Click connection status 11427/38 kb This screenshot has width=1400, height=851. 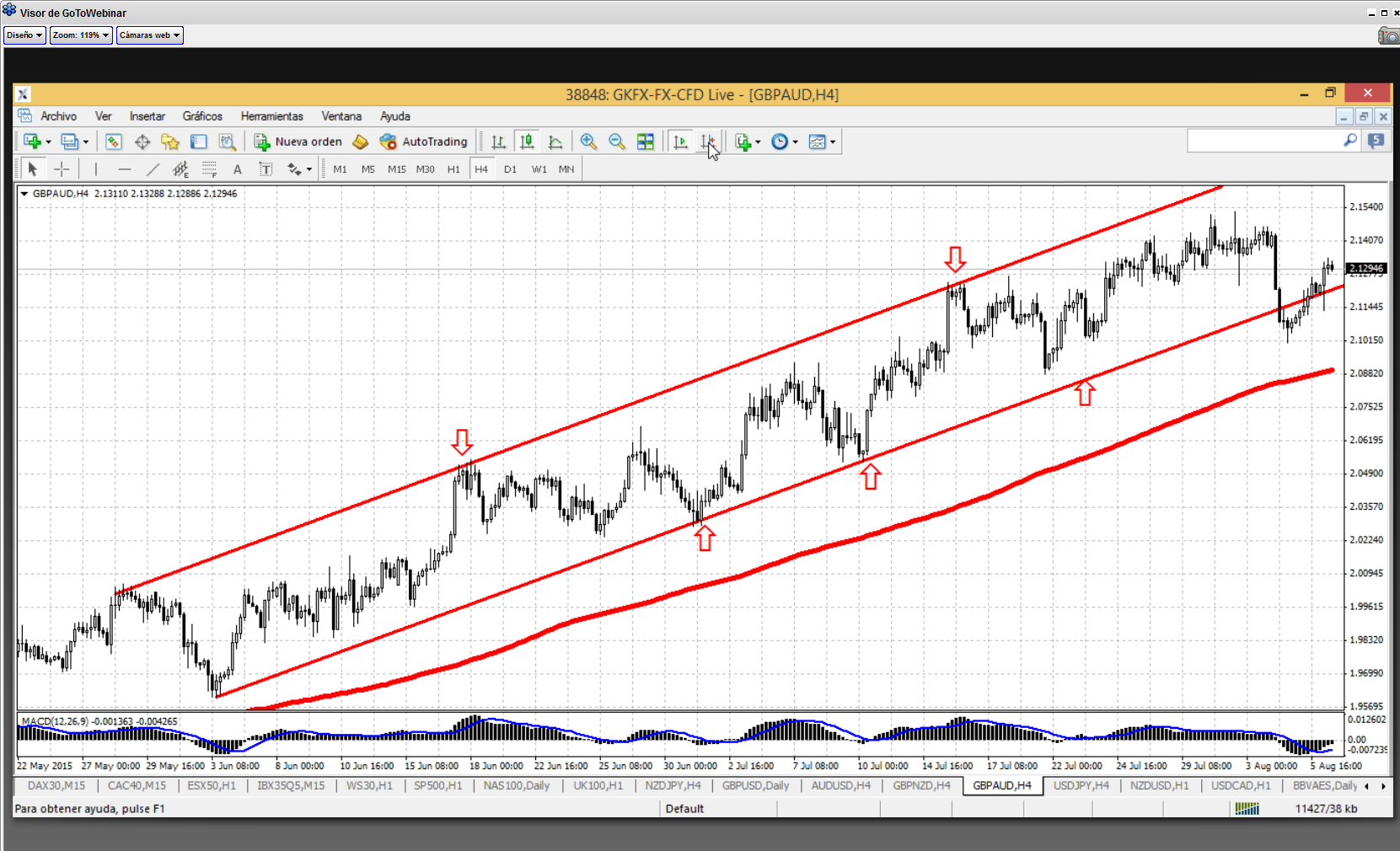1326,809
